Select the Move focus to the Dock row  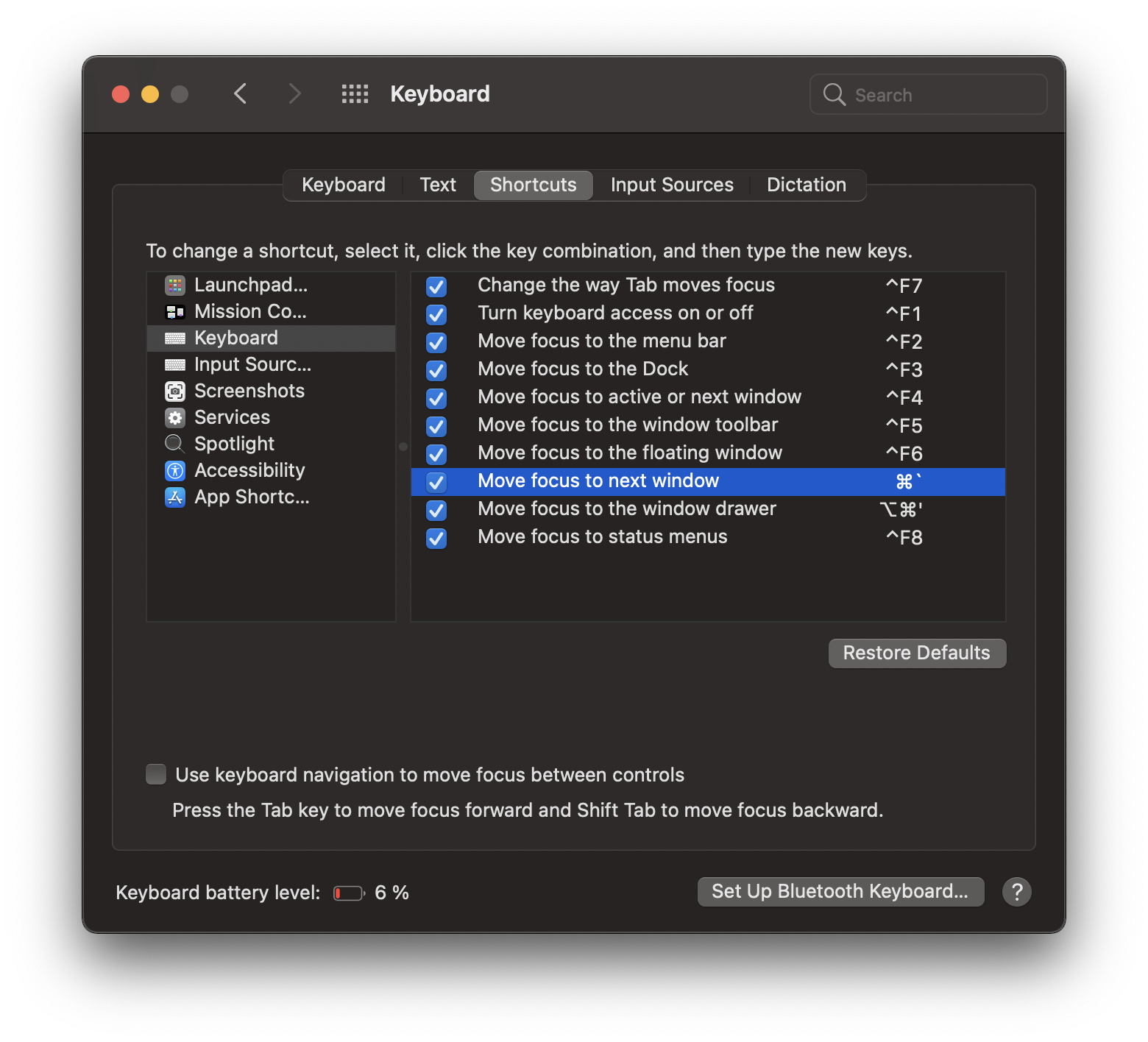tap(708, 369)
